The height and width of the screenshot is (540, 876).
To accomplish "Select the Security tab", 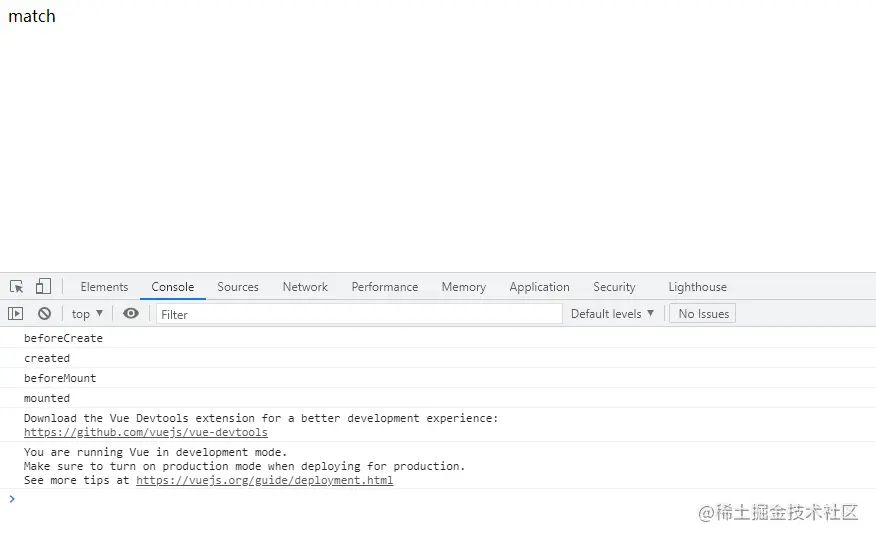I will coord(614,287).
